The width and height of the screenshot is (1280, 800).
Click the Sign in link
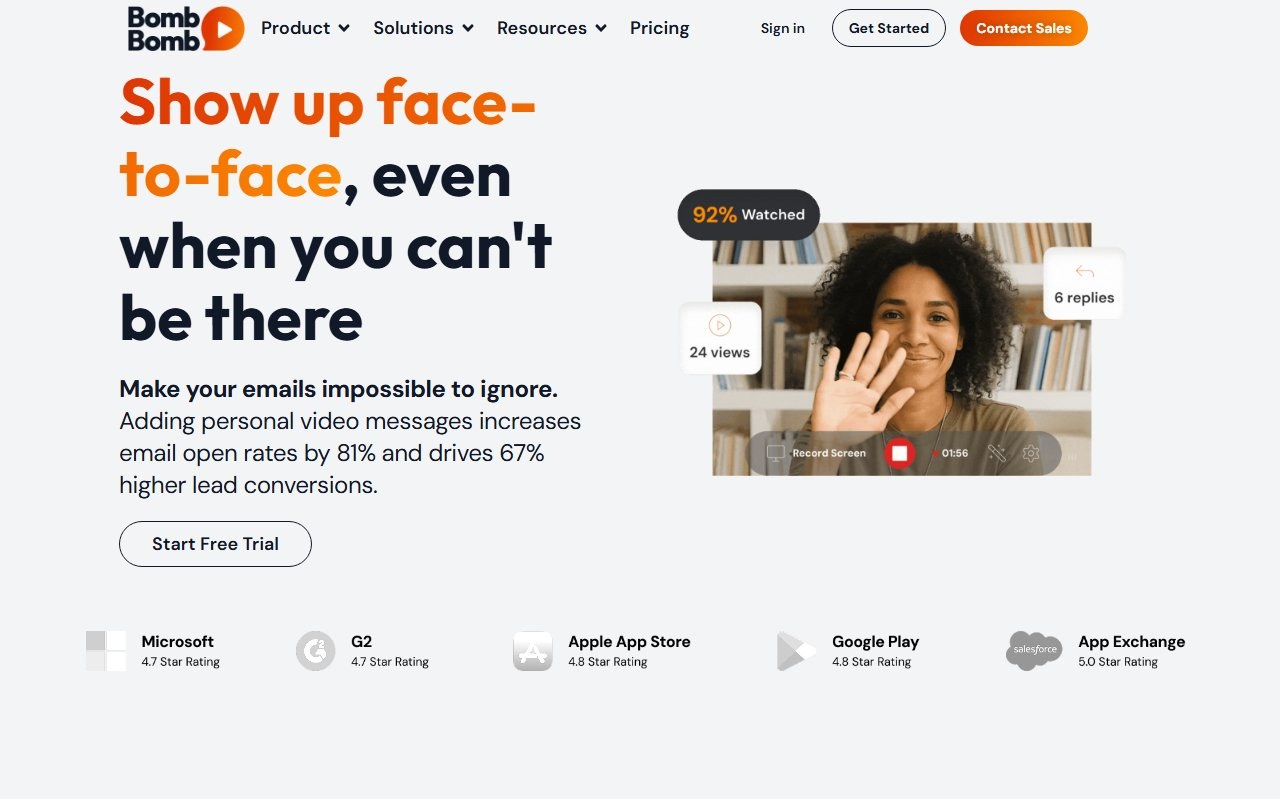[x=782, y=28]
